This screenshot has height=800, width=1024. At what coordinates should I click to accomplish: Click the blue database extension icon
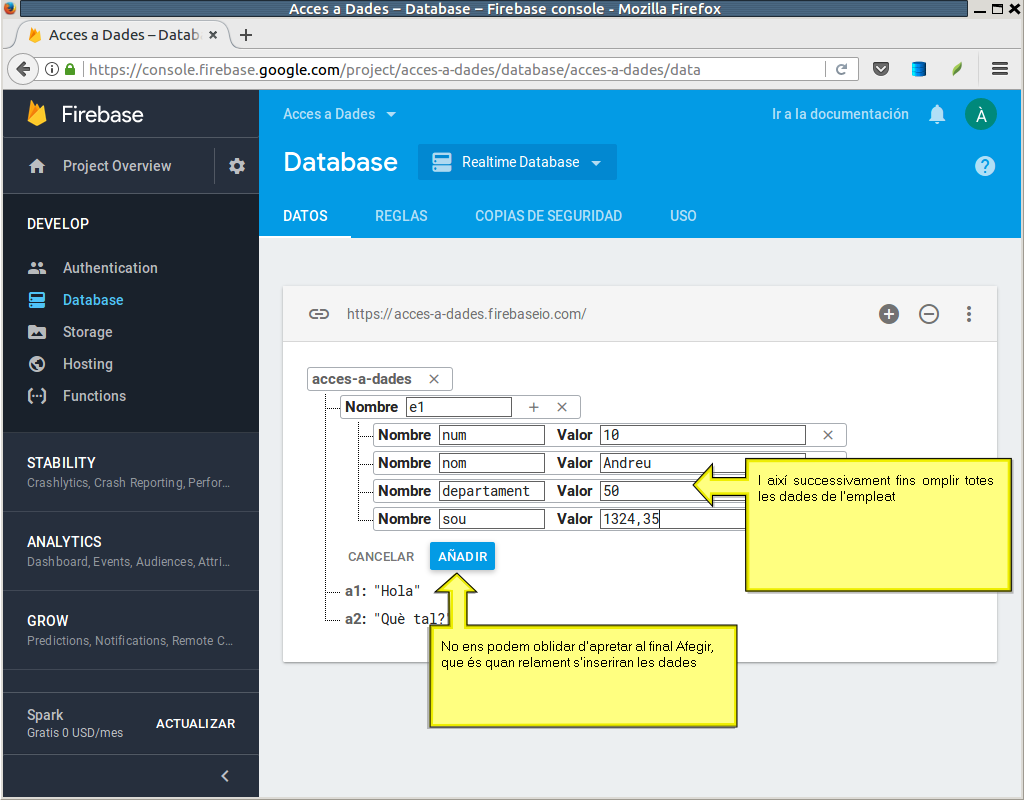(919, 69)
